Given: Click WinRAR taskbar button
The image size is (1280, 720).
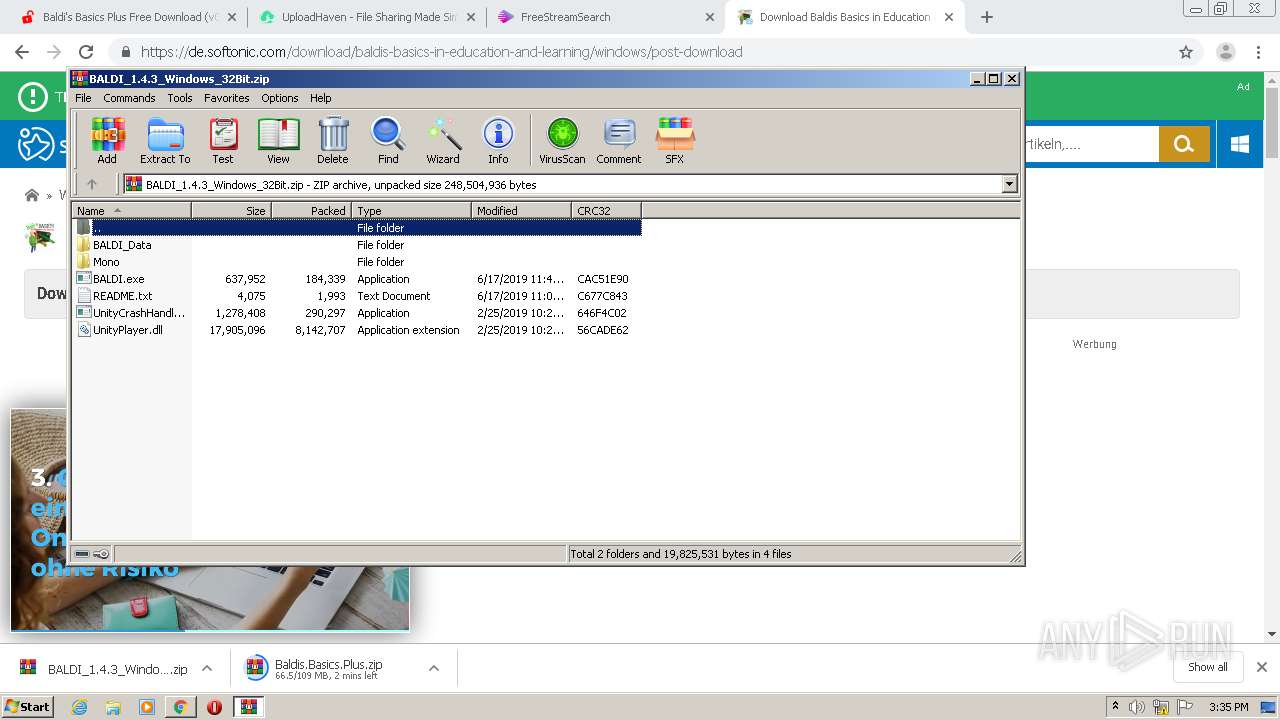Looking at the screenshot, I should click(249, 707).
